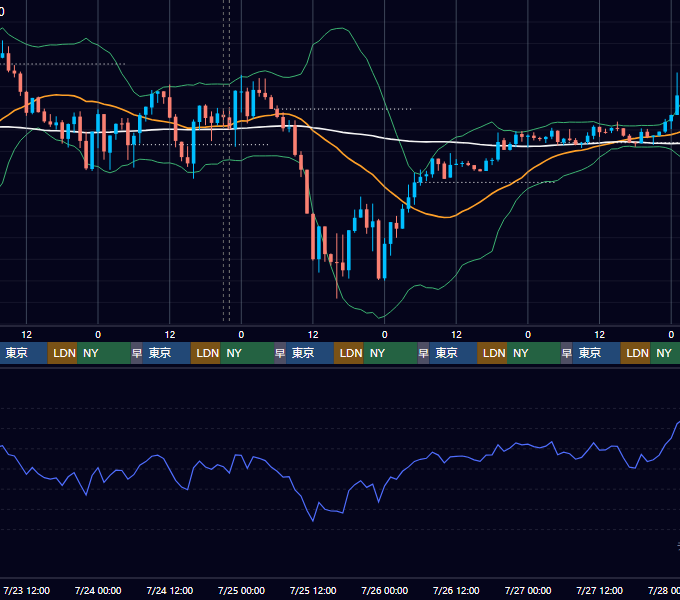Screen dimensions: 680x600
Task: Select the LDN session block before the 7/24 00:00 NY block
Action: click(x=62, y=353)
